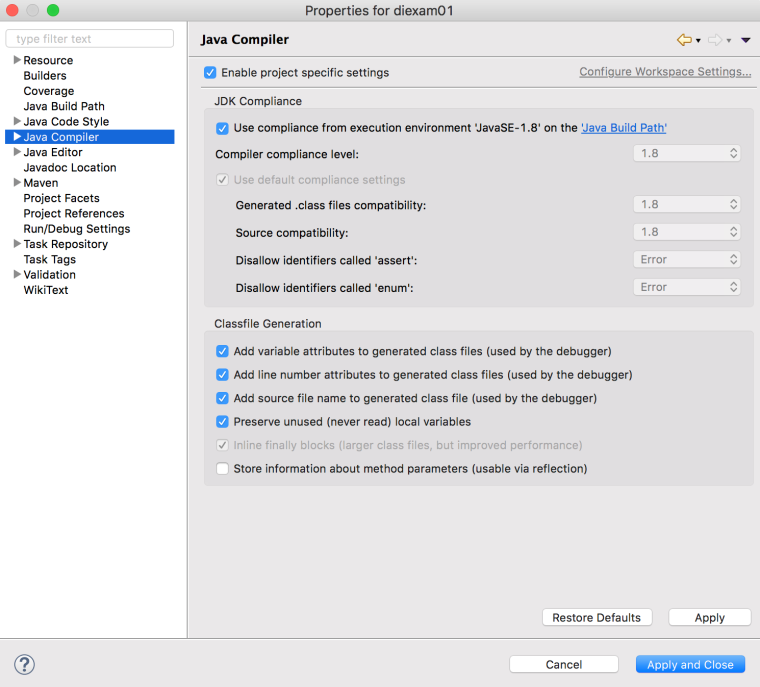Image resolution: width=760 pixels, height=687 pixels.
Task: Click the forward navigation arrow icon
Action: [x=715, y=40]
